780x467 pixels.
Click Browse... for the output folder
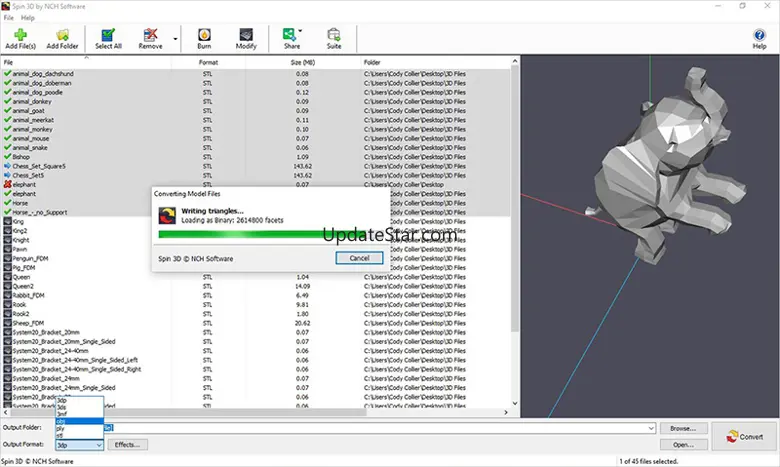[683, 428]
